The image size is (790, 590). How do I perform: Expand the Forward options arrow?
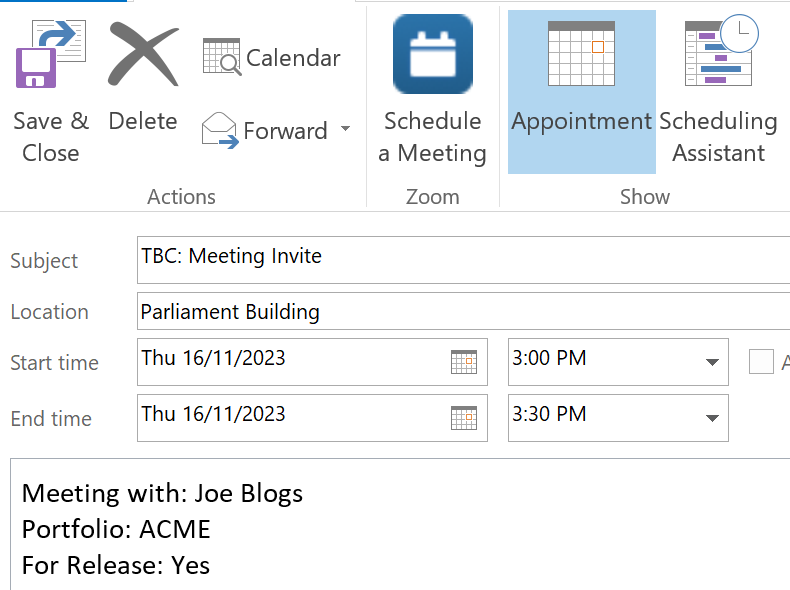pos(345,130)
